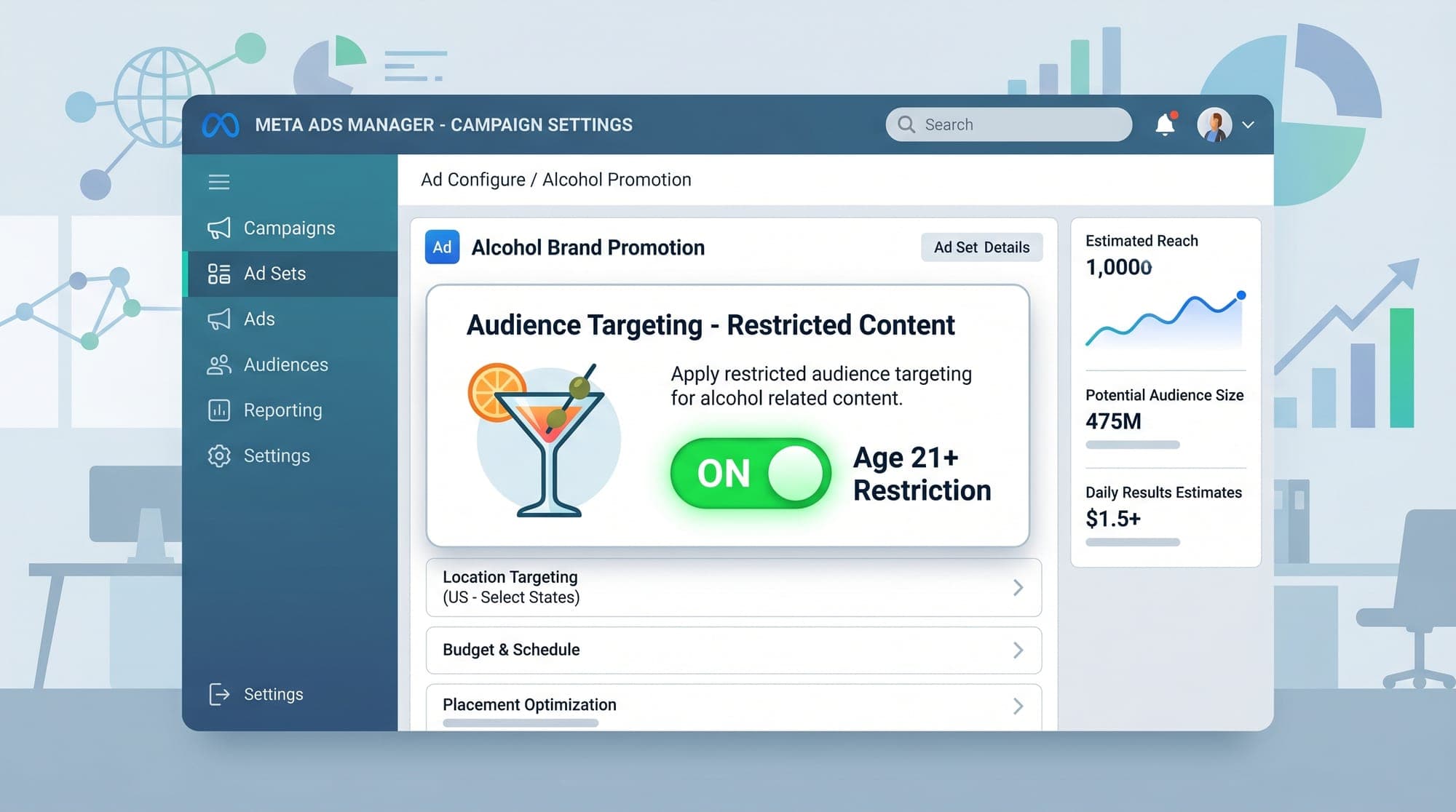The width and height of the screenshot is (1456, 812).
Task: Click into the Search field
Action: click(x=1009, y=124)
